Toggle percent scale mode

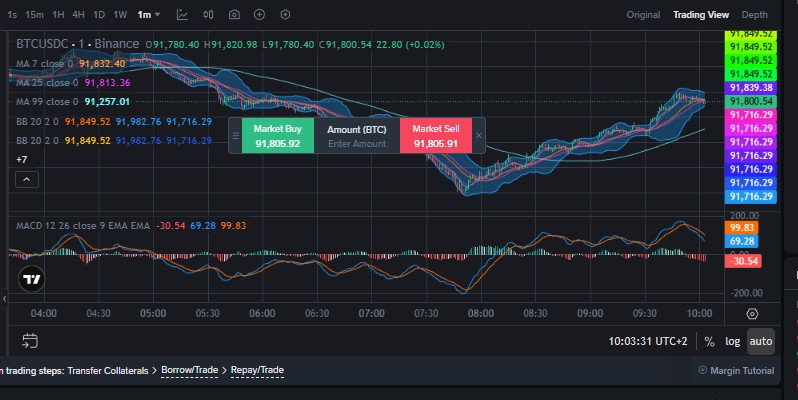[709, 341]
